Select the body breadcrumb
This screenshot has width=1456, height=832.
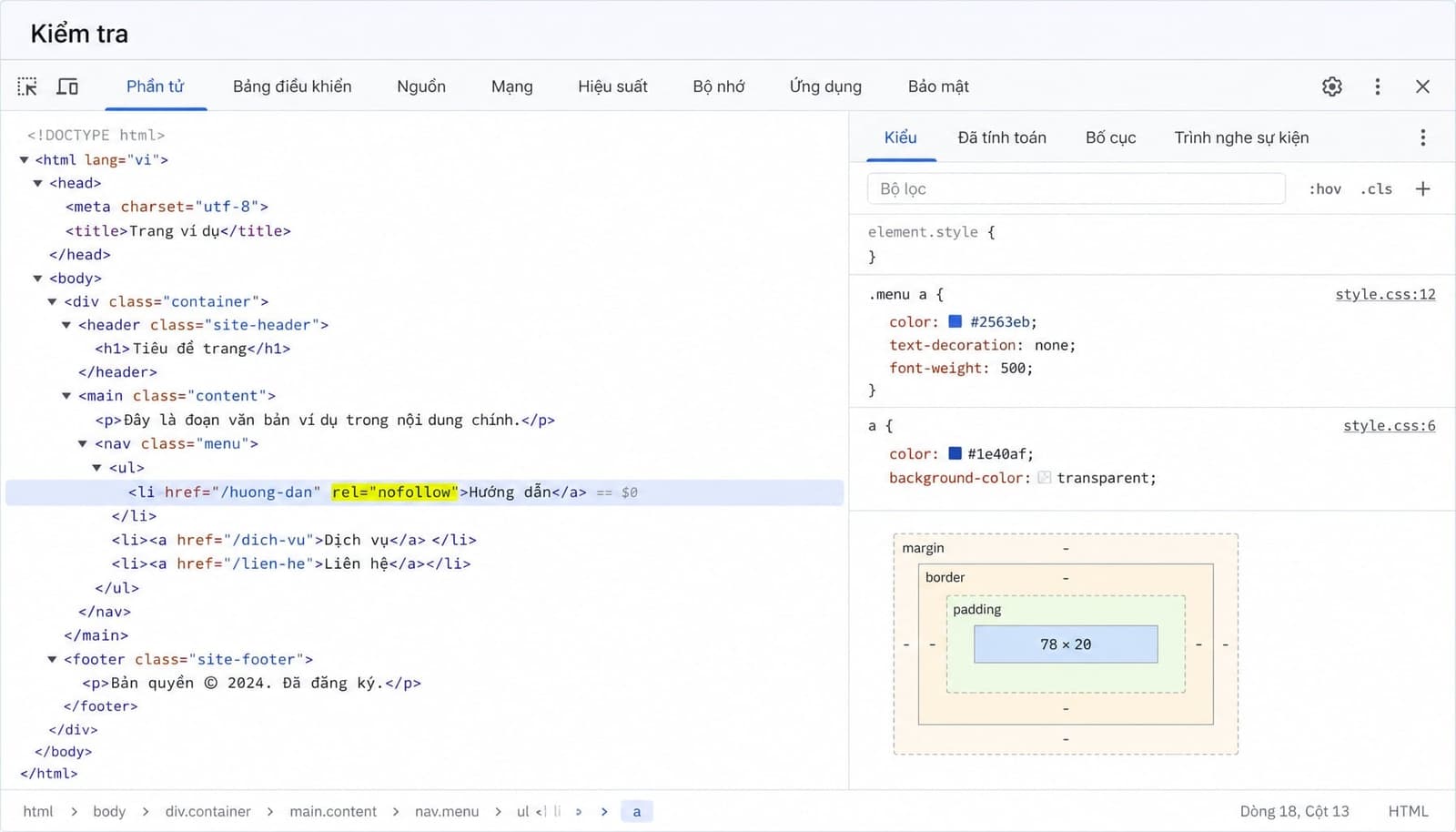pyautogui.click(x=109, y=811)
